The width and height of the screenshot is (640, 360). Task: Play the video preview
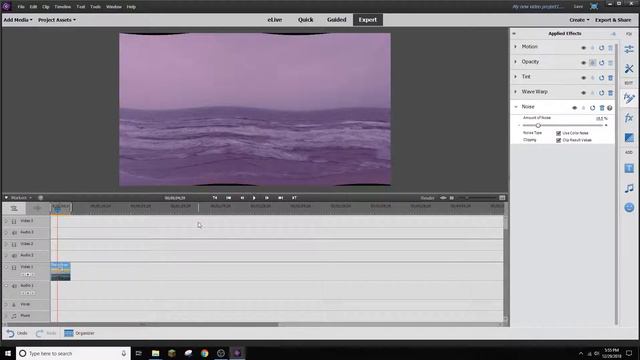(254, 198)
